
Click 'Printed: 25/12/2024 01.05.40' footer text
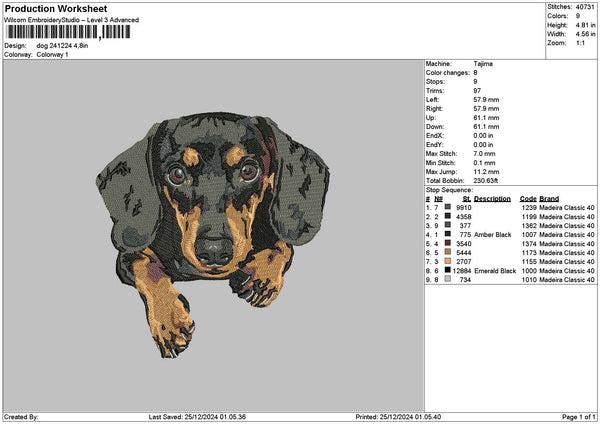(398, 417)
